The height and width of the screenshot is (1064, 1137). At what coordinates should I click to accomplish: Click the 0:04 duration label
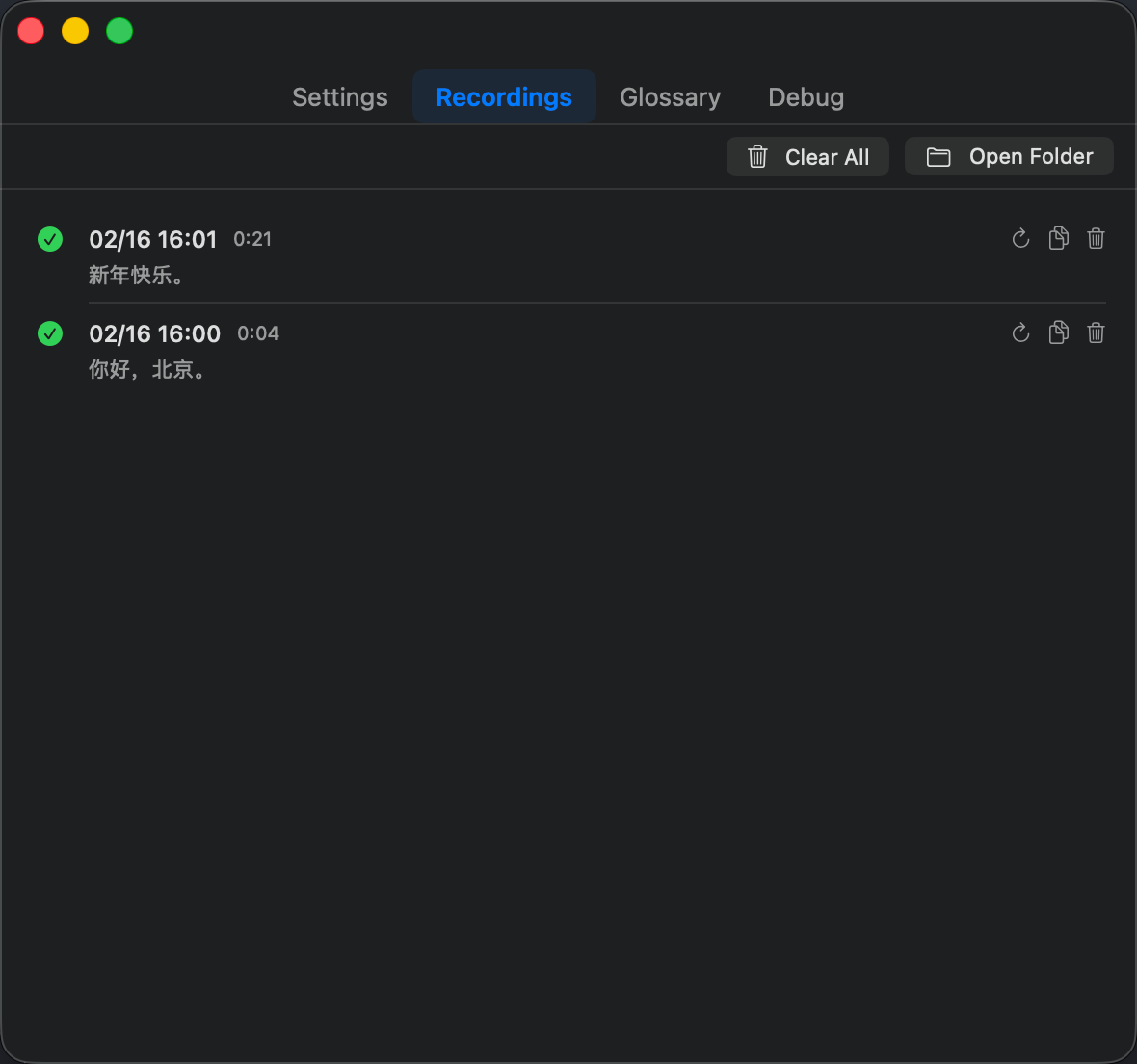point(258,333)
